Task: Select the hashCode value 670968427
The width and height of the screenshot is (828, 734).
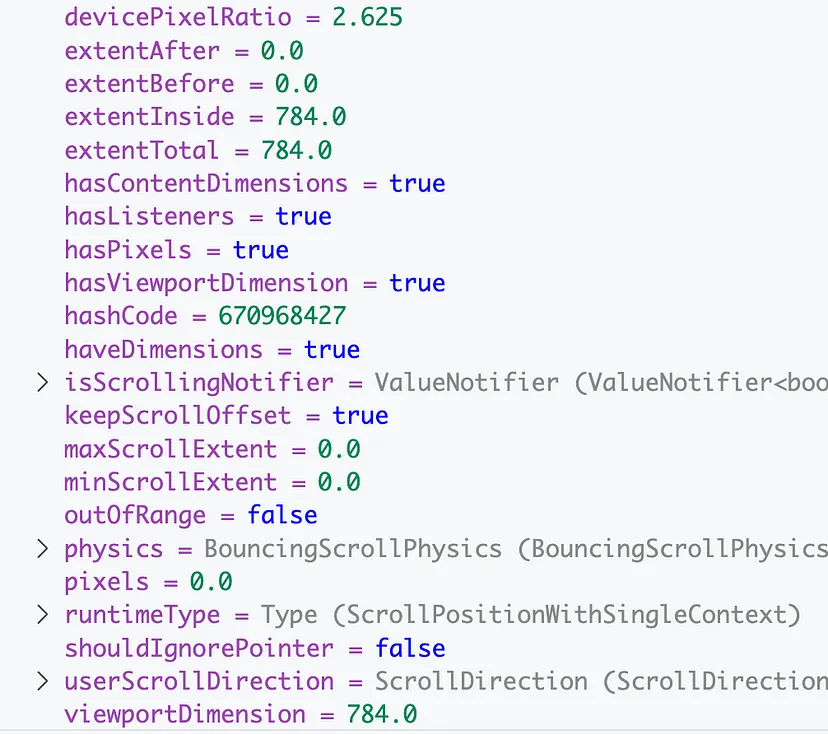Action: 283,316
